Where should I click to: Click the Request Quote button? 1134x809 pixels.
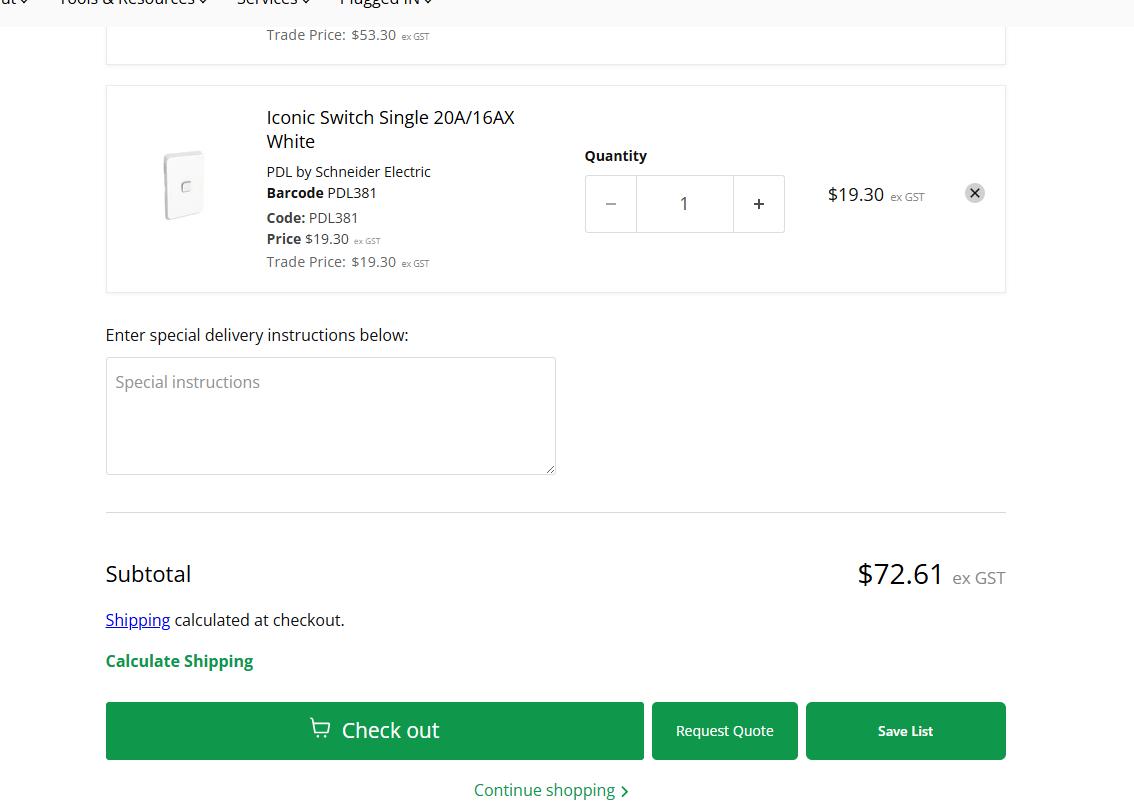724,731
